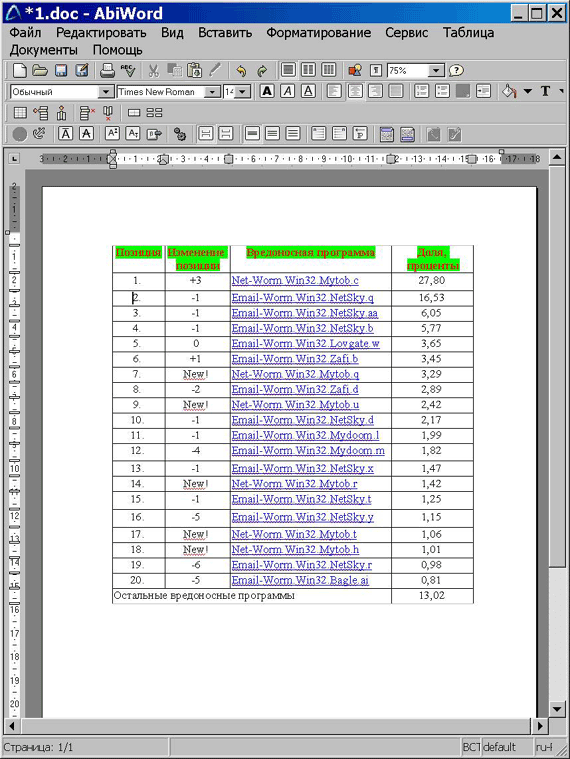Toggle bold formatting button
Viewport: 570px width, 759px height.
pos(267,91)
